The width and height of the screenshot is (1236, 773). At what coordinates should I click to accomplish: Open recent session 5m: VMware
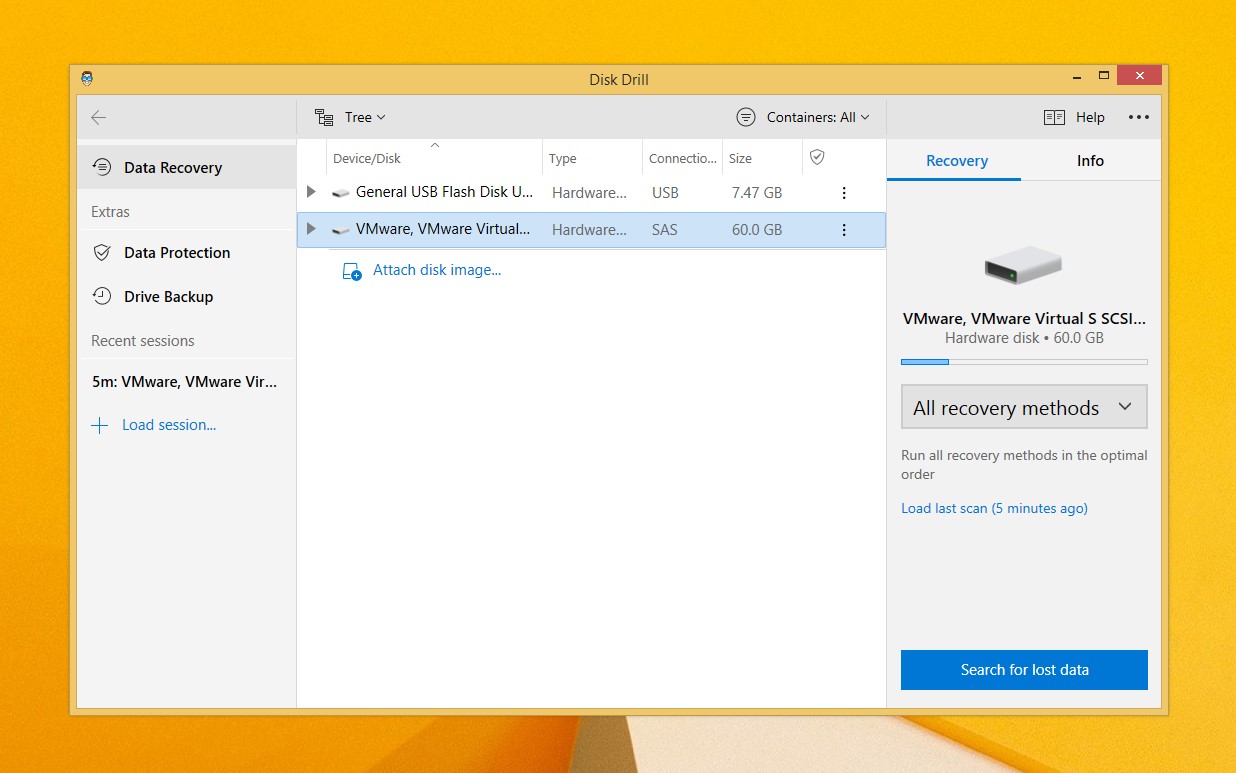click(186, 381)
